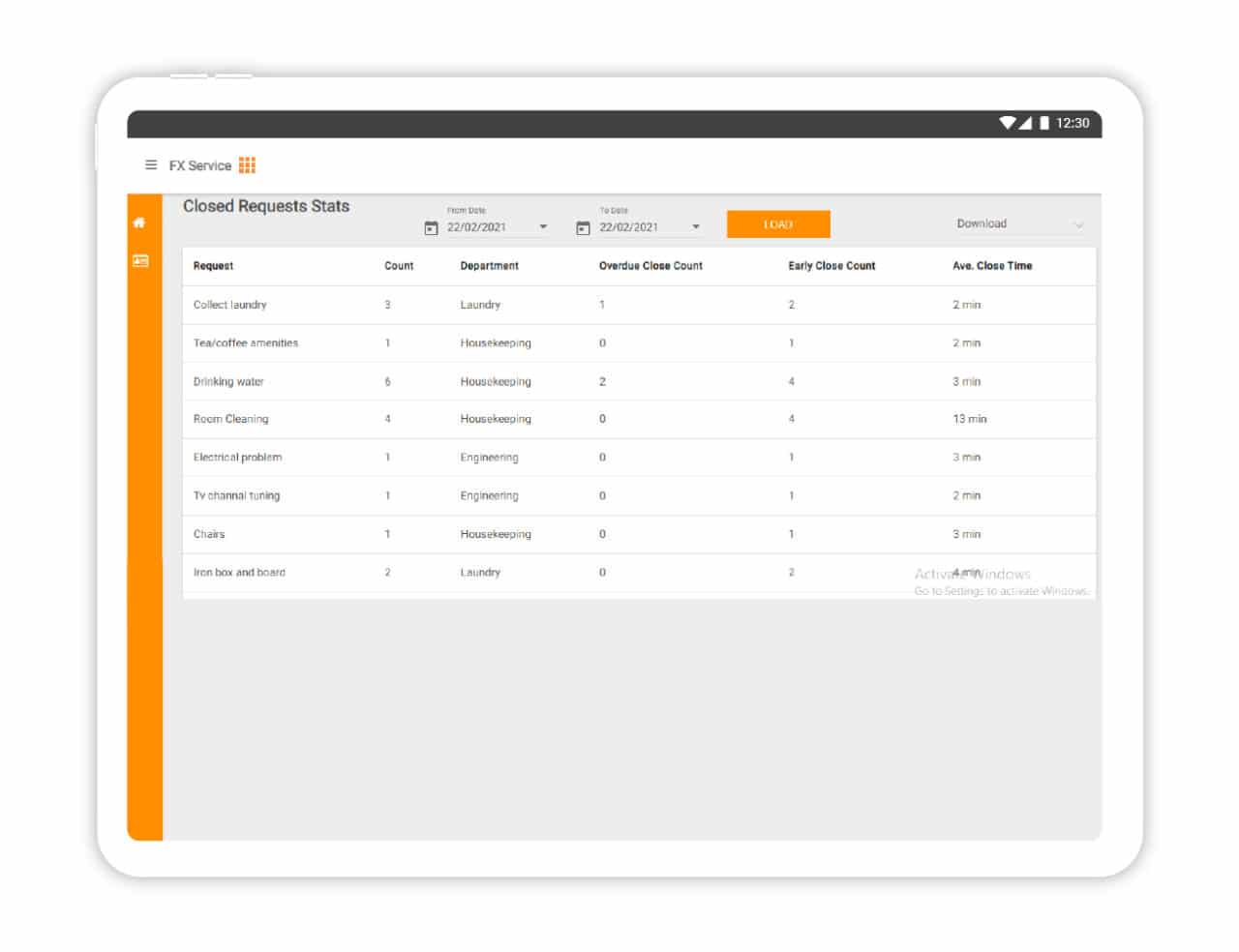
Task: Select the Room Cleaning row
Action: click(231, 419)
